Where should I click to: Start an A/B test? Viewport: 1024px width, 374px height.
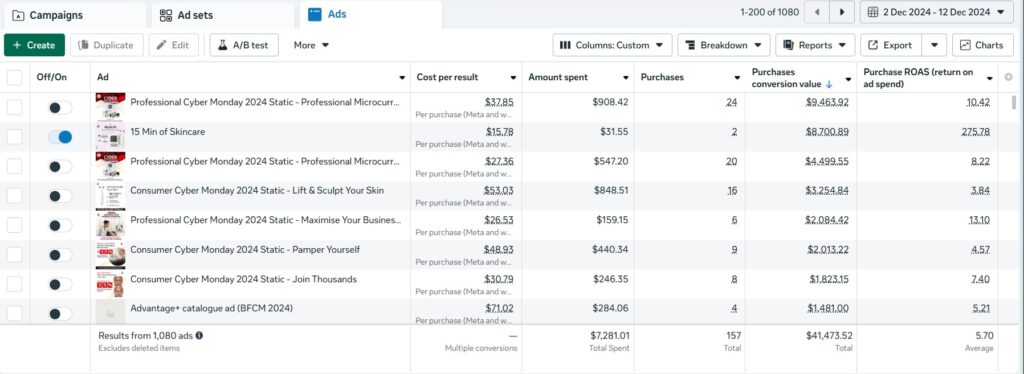[x=244, y=45]
